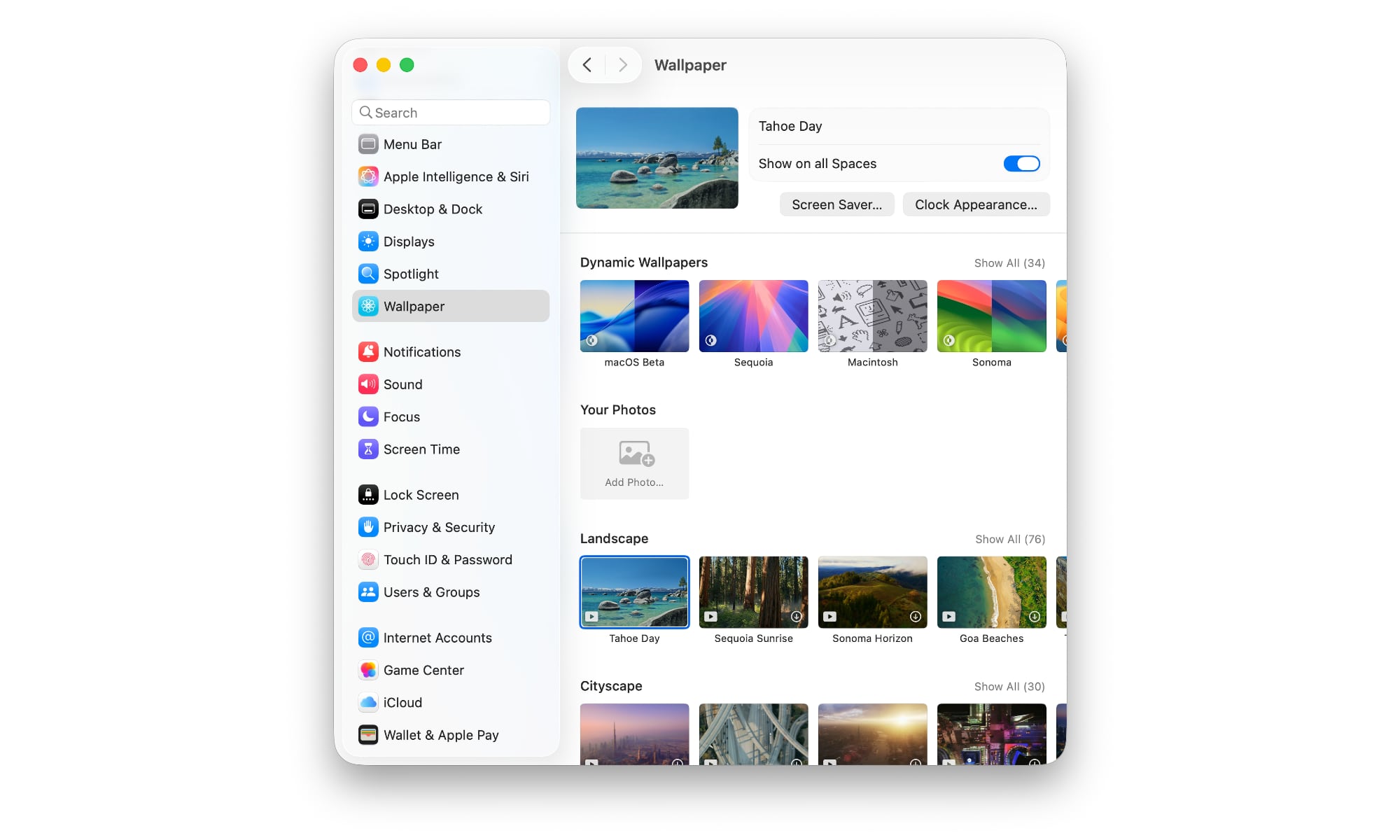This screenshot has height=840, width=1400.
Task: Click the Your Photos heading
Action: coord(618,409)
